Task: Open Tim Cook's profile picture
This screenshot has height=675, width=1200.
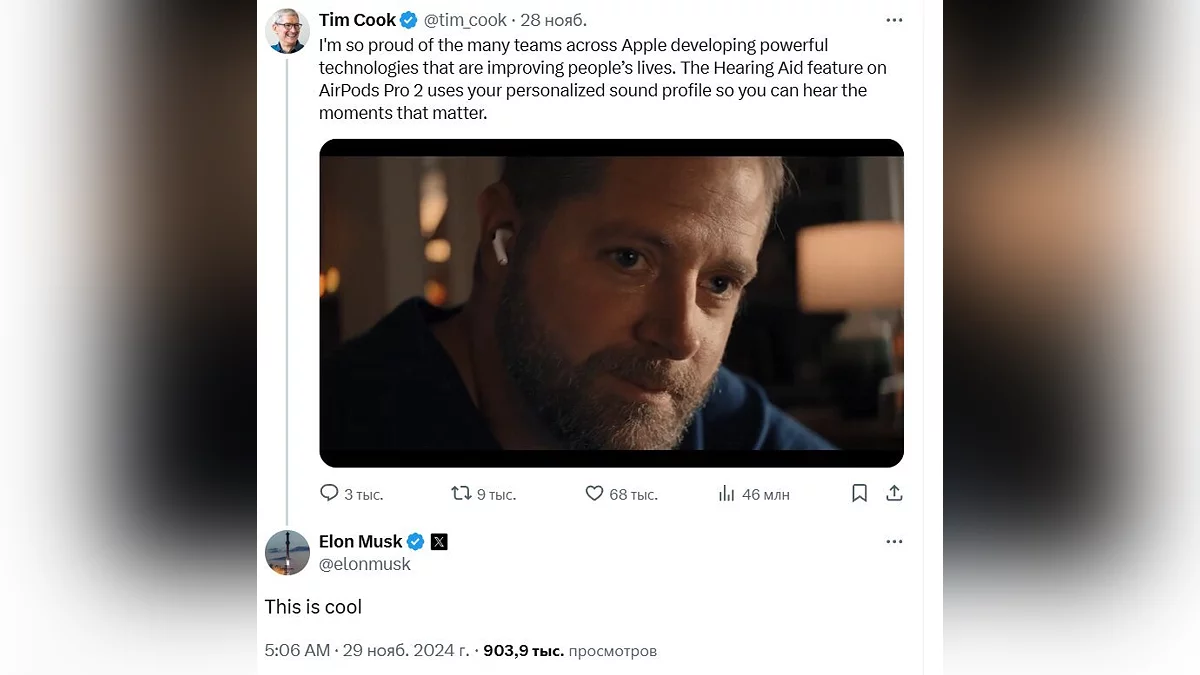Action: point(287,31)
